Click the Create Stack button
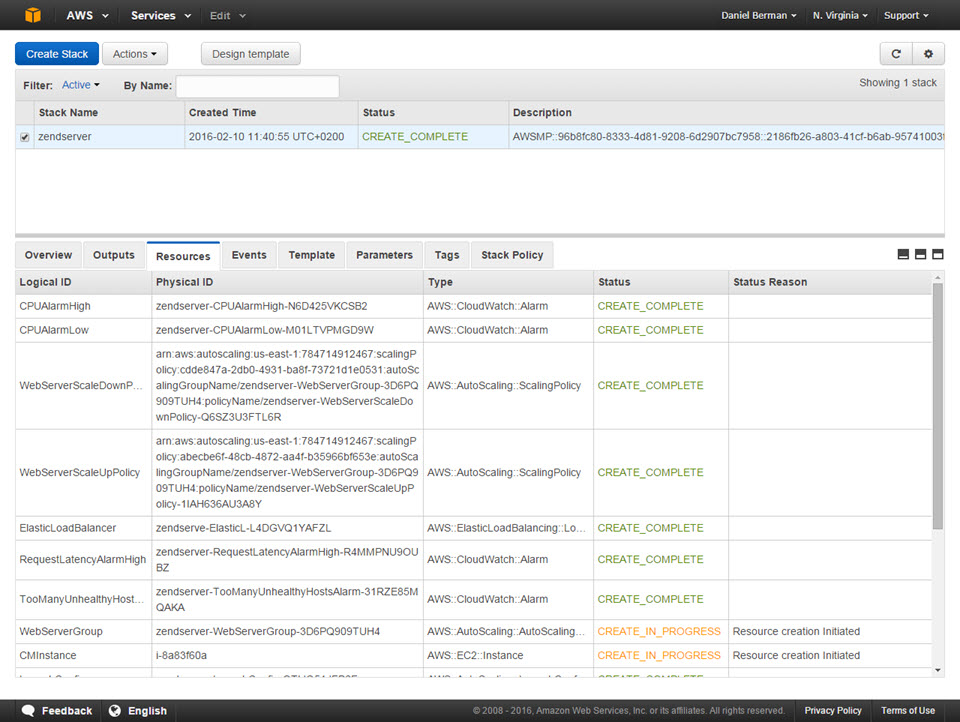This screenshot has height=722, width=960. click(57, 54)
